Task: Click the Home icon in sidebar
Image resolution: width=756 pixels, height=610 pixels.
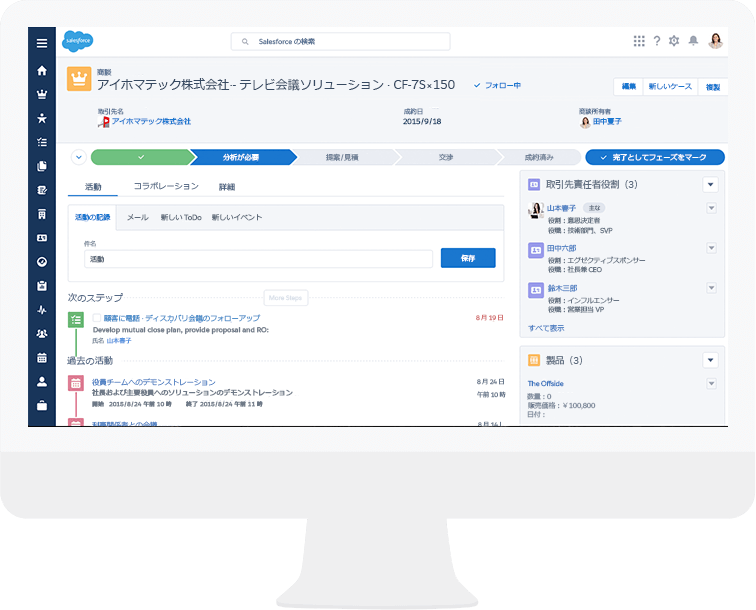Action: [42, 71]
